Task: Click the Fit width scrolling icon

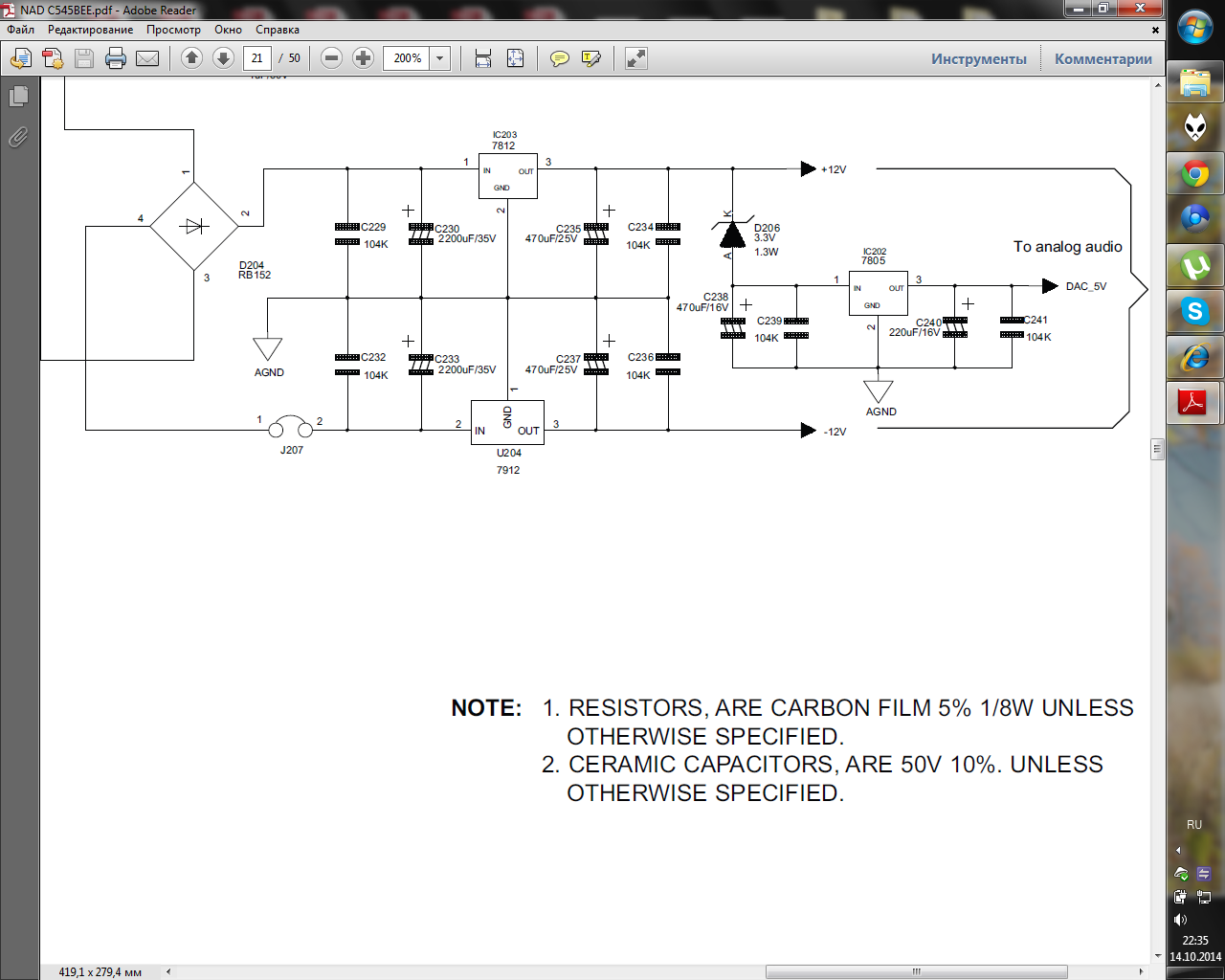Action: (483, 58)
